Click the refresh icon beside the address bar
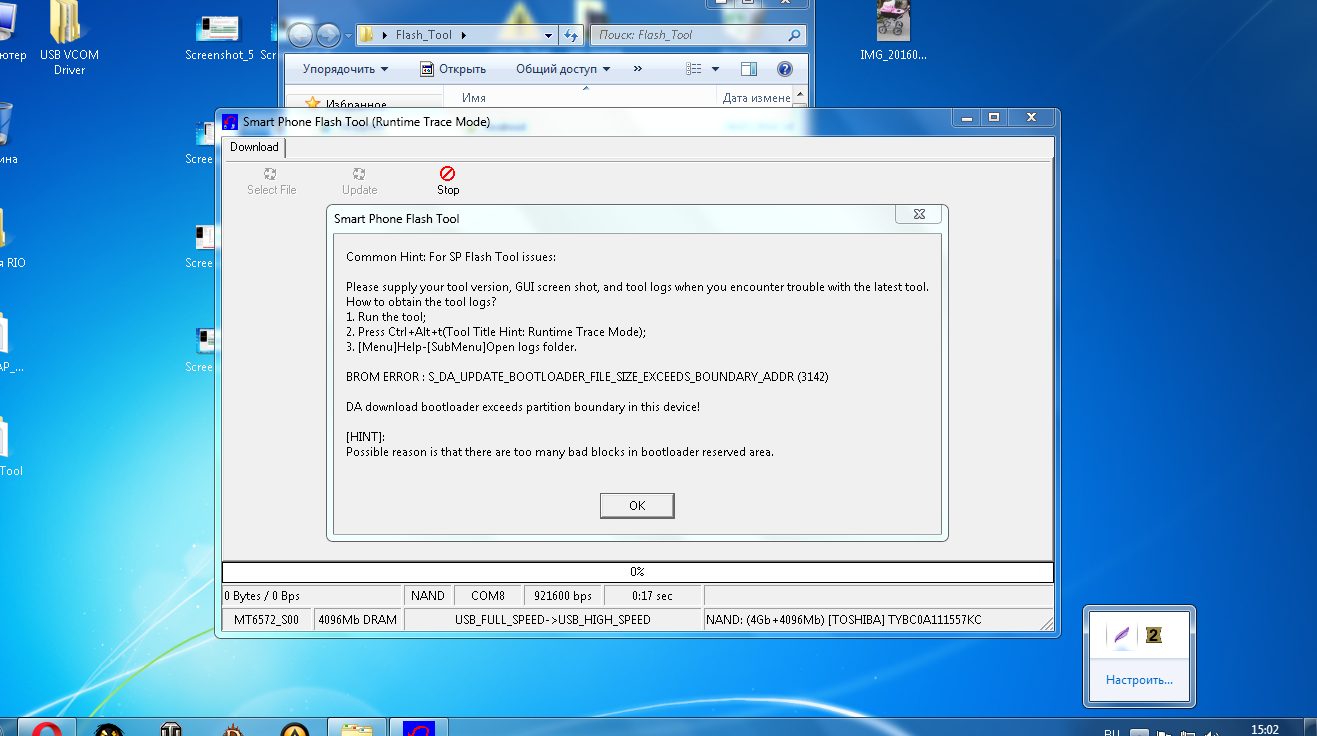 571,35
